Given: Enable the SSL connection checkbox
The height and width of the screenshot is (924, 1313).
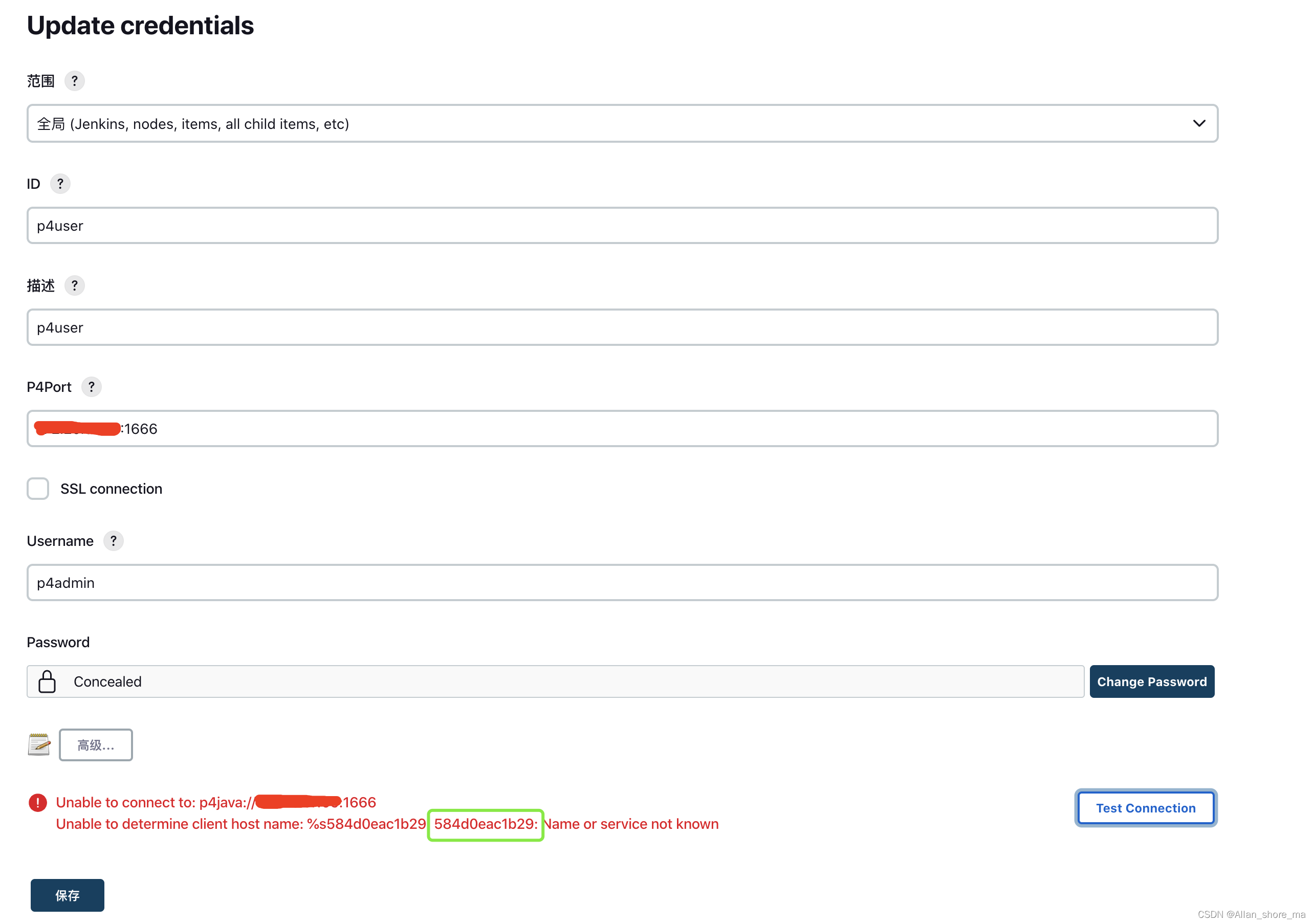Looking at the screenshot, I should point(37,488).
